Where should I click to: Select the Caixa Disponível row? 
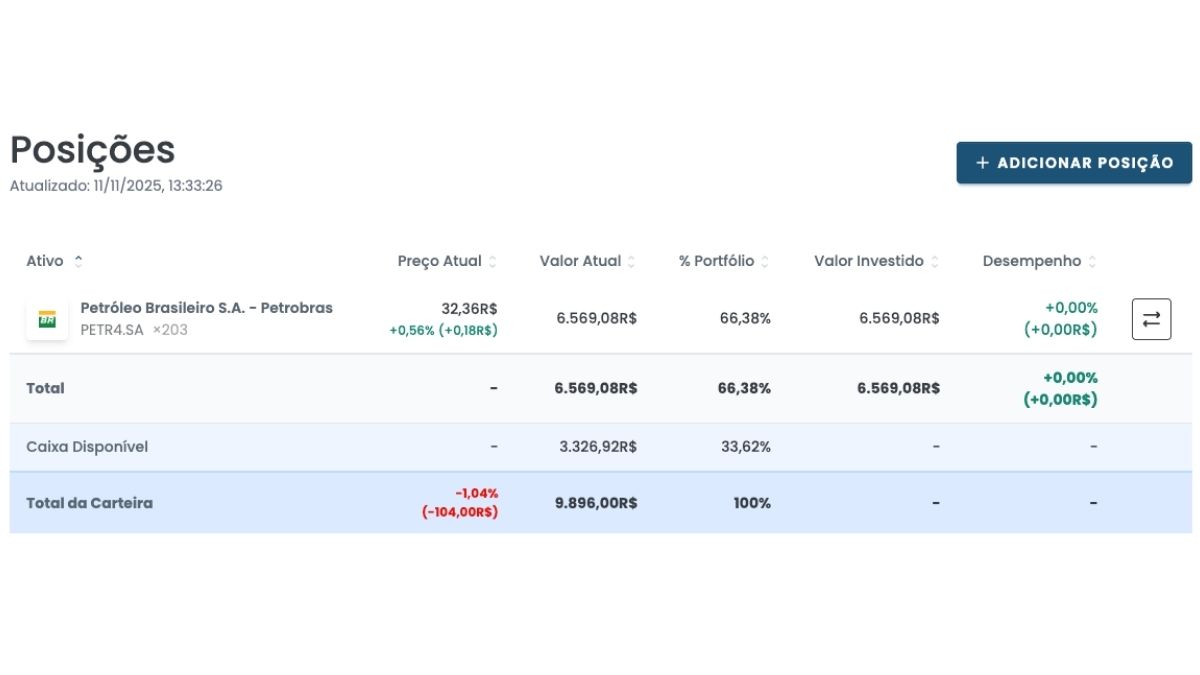(x=87, y=447)
